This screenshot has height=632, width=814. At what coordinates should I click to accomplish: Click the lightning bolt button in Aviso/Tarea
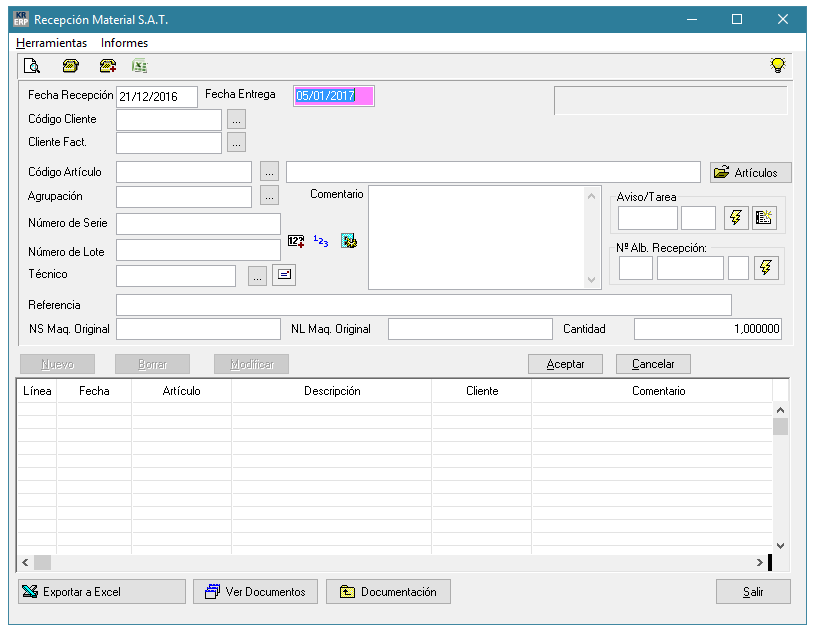click(x=736, y=218)
